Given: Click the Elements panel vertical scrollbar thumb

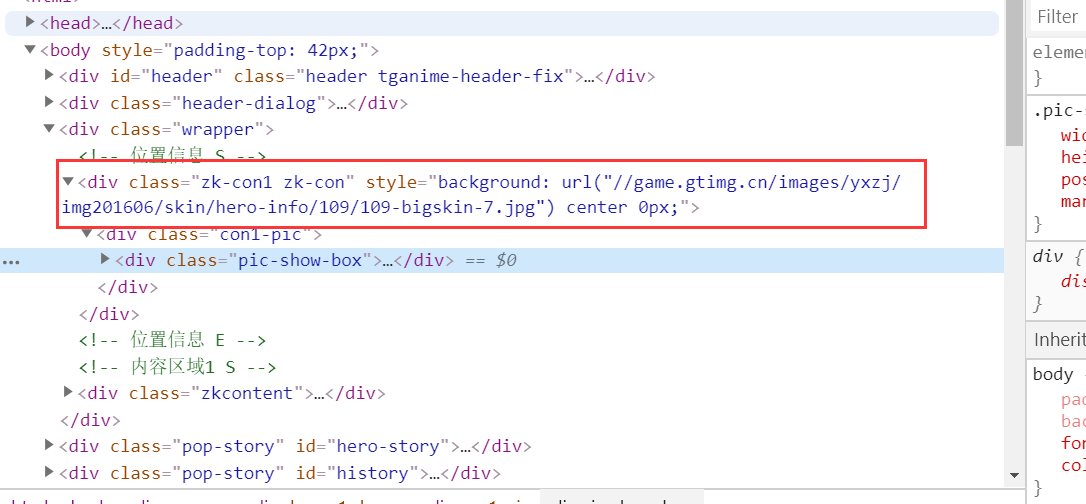Looking at the screenshot, I should click(x=1015, y=73).
